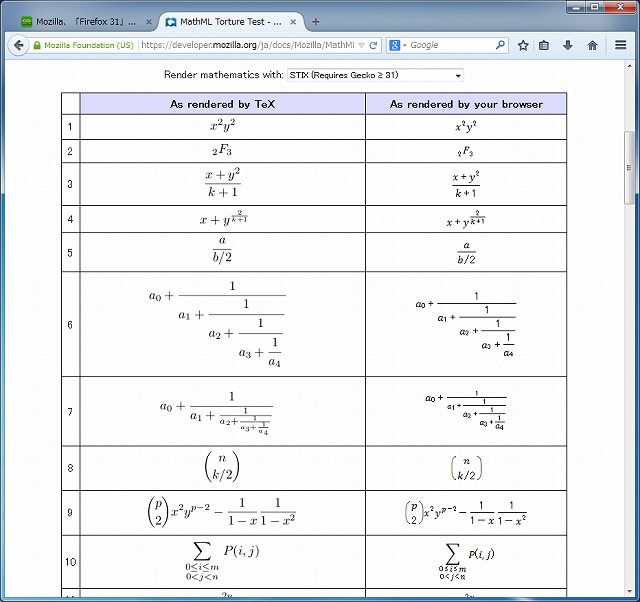
Task: Click the TeX-rendered sum formula in row 10
Action: click(222, 561)
